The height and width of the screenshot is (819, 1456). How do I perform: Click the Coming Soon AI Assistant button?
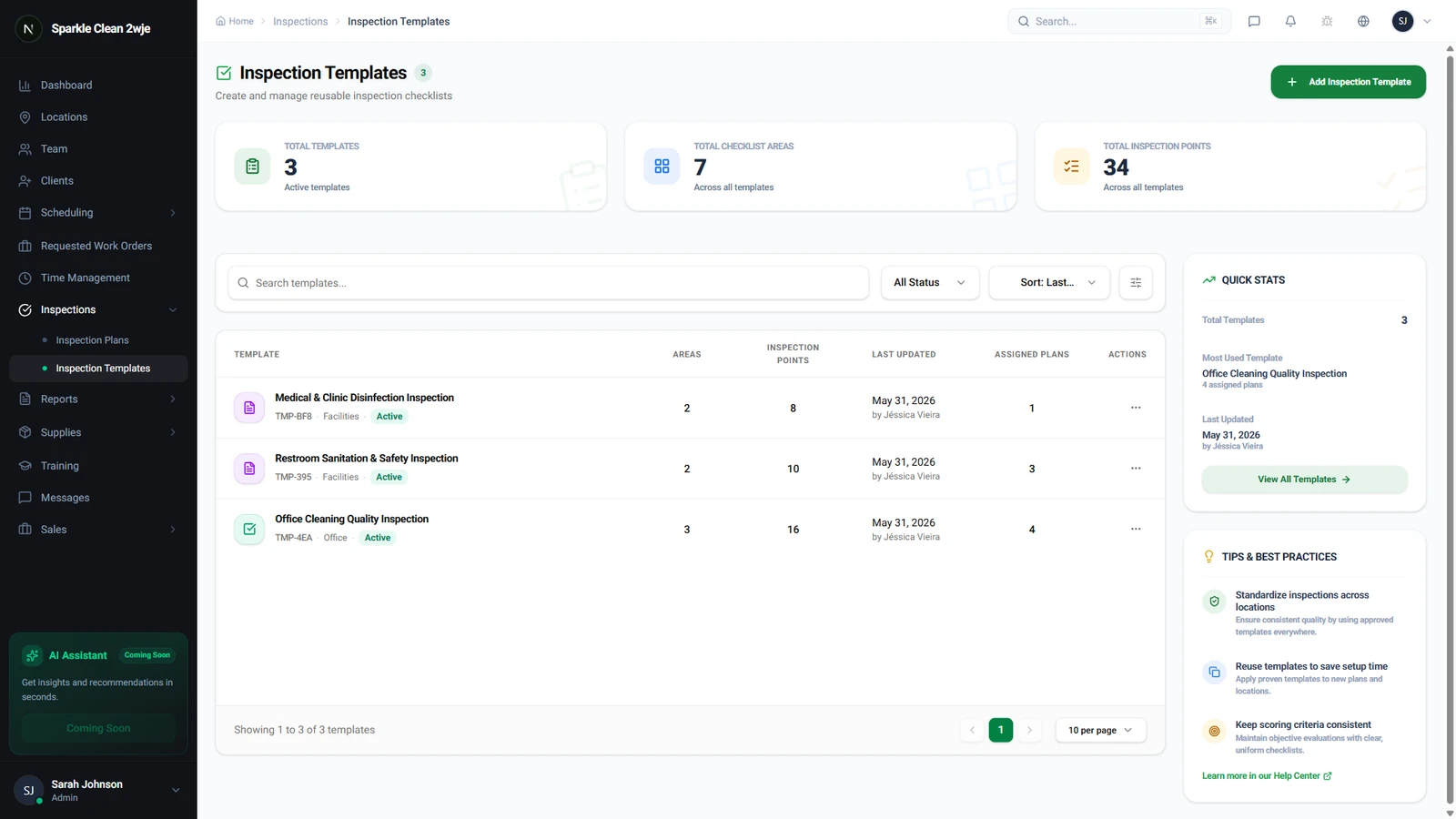(x=98, y=728)
